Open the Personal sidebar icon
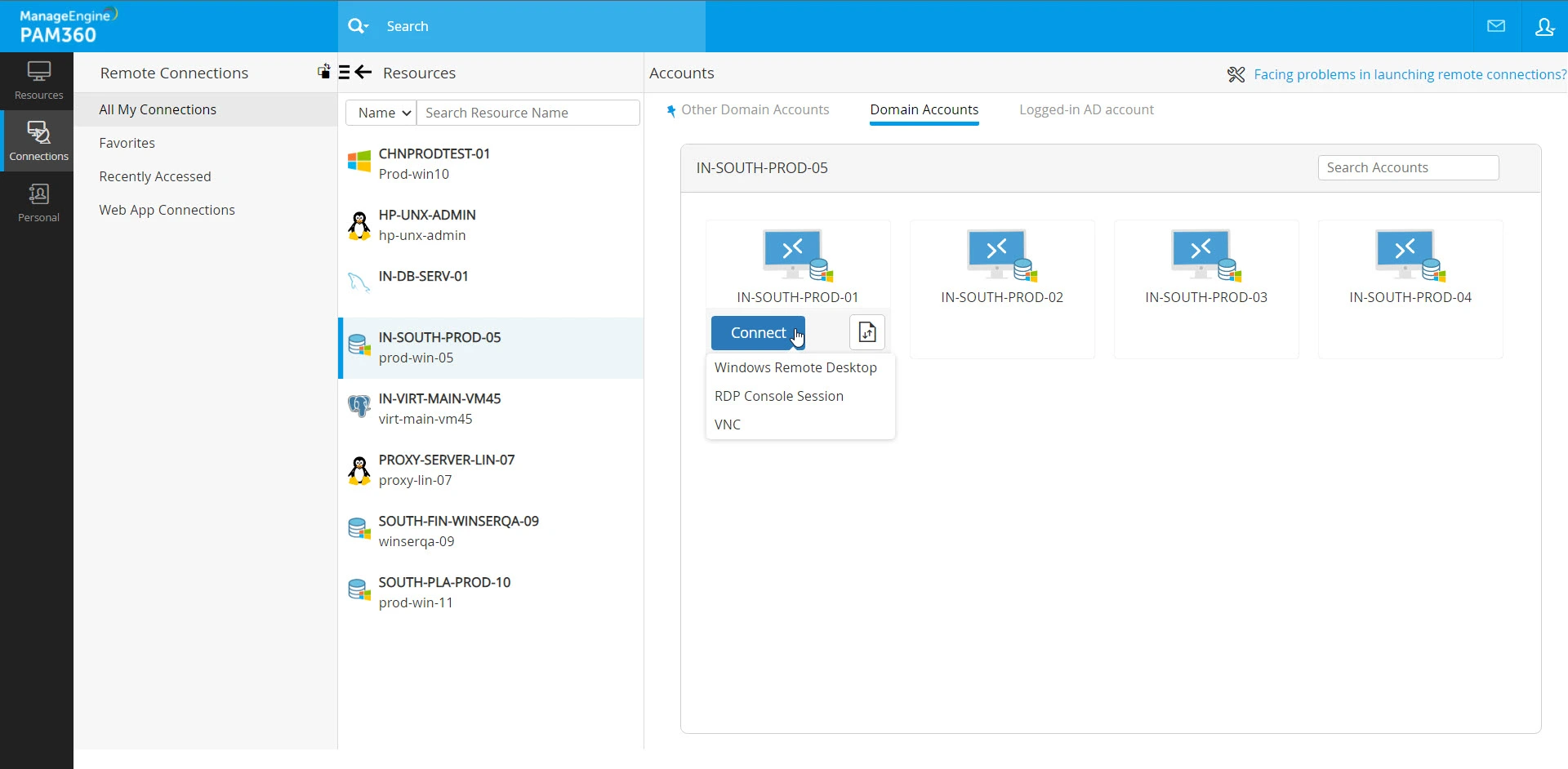Viewport: 1568px width, 769px height. point(38,203)
